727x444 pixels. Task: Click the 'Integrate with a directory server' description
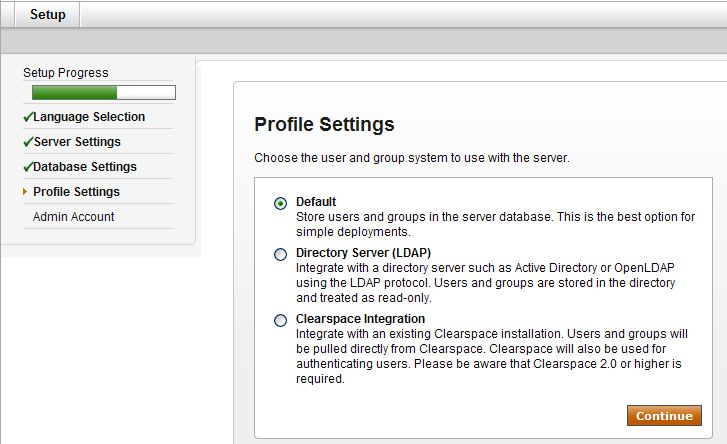coord(485,283)
